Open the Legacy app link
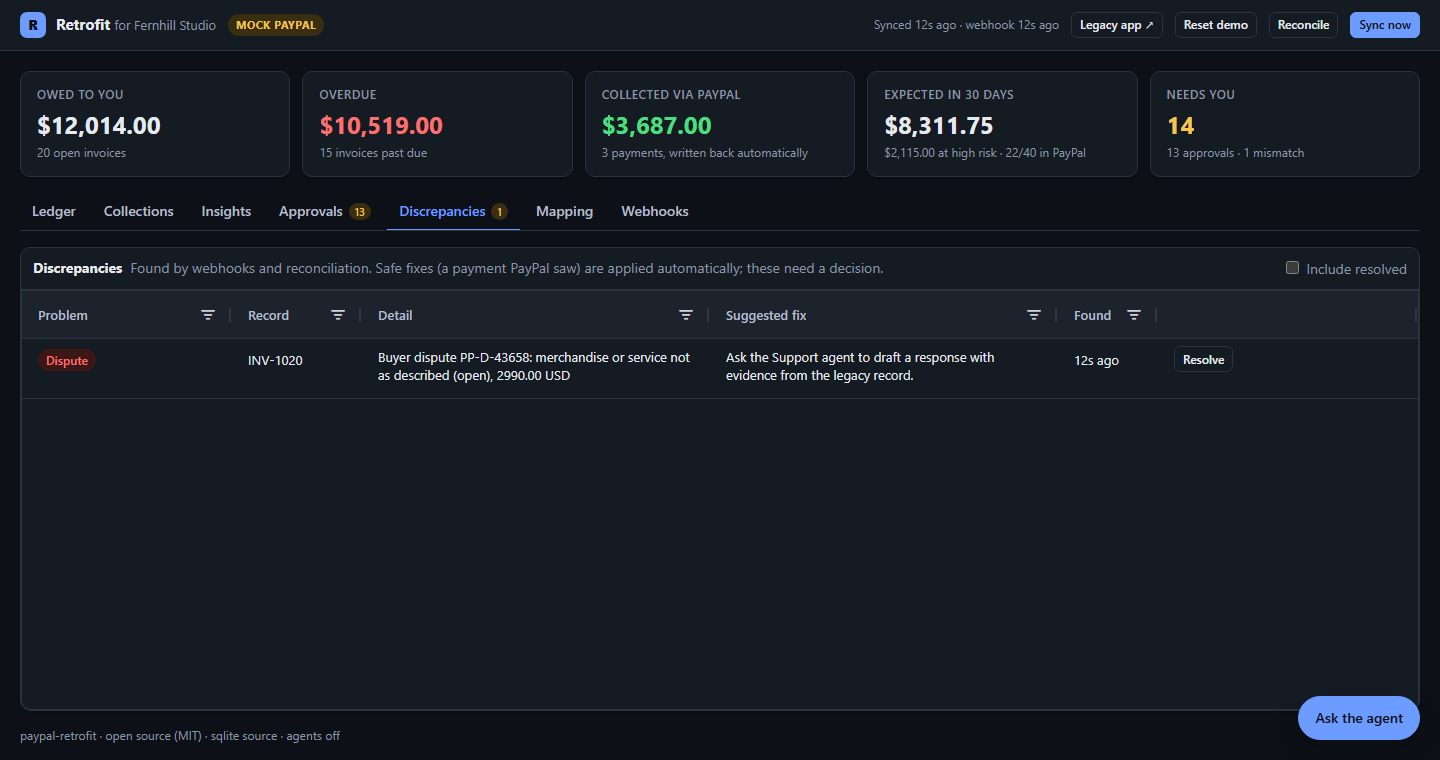1440x760 pixels. click(1117, 25)
